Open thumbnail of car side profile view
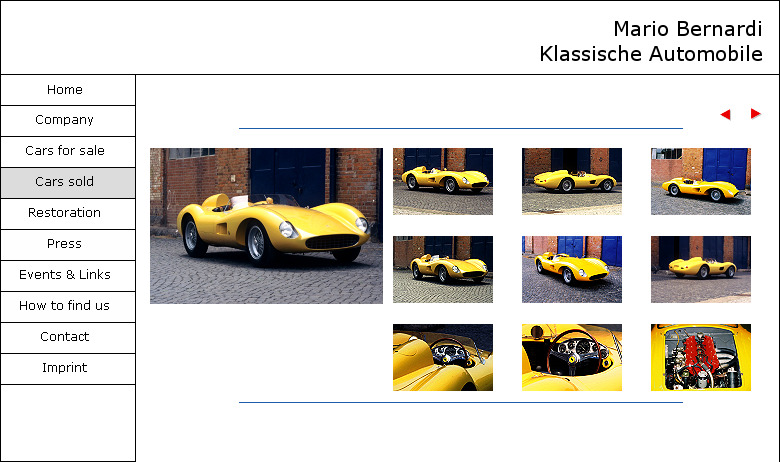Image resolution: width=780 pixels, height=462 pixels. click(x=572, y=181)
